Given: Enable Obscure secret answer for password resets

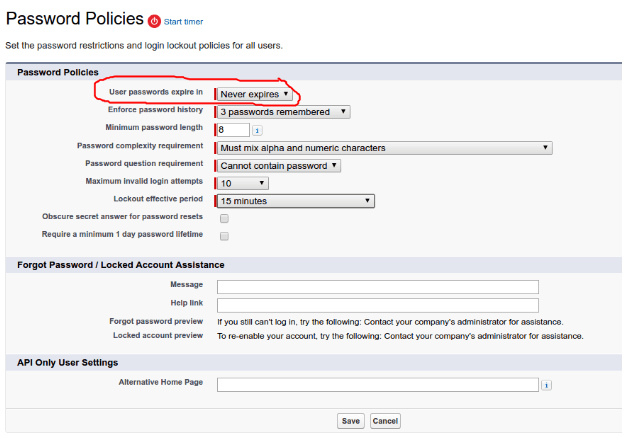Looking at the screenshot, I should [224, 218].
